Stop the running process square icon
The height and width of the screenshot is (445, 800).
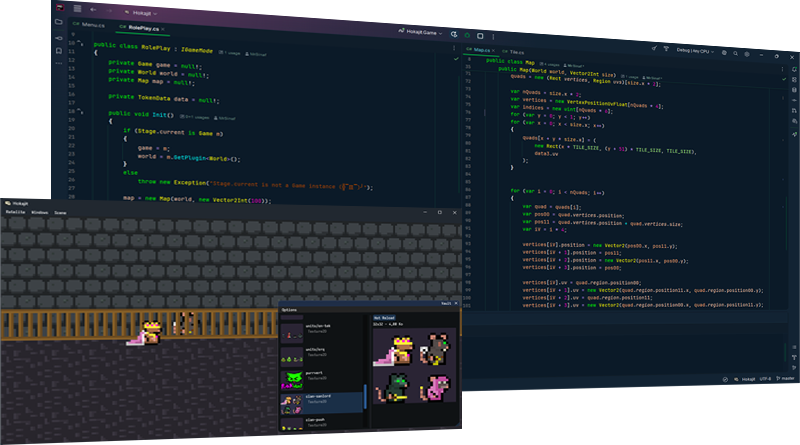tap(480, 36)
